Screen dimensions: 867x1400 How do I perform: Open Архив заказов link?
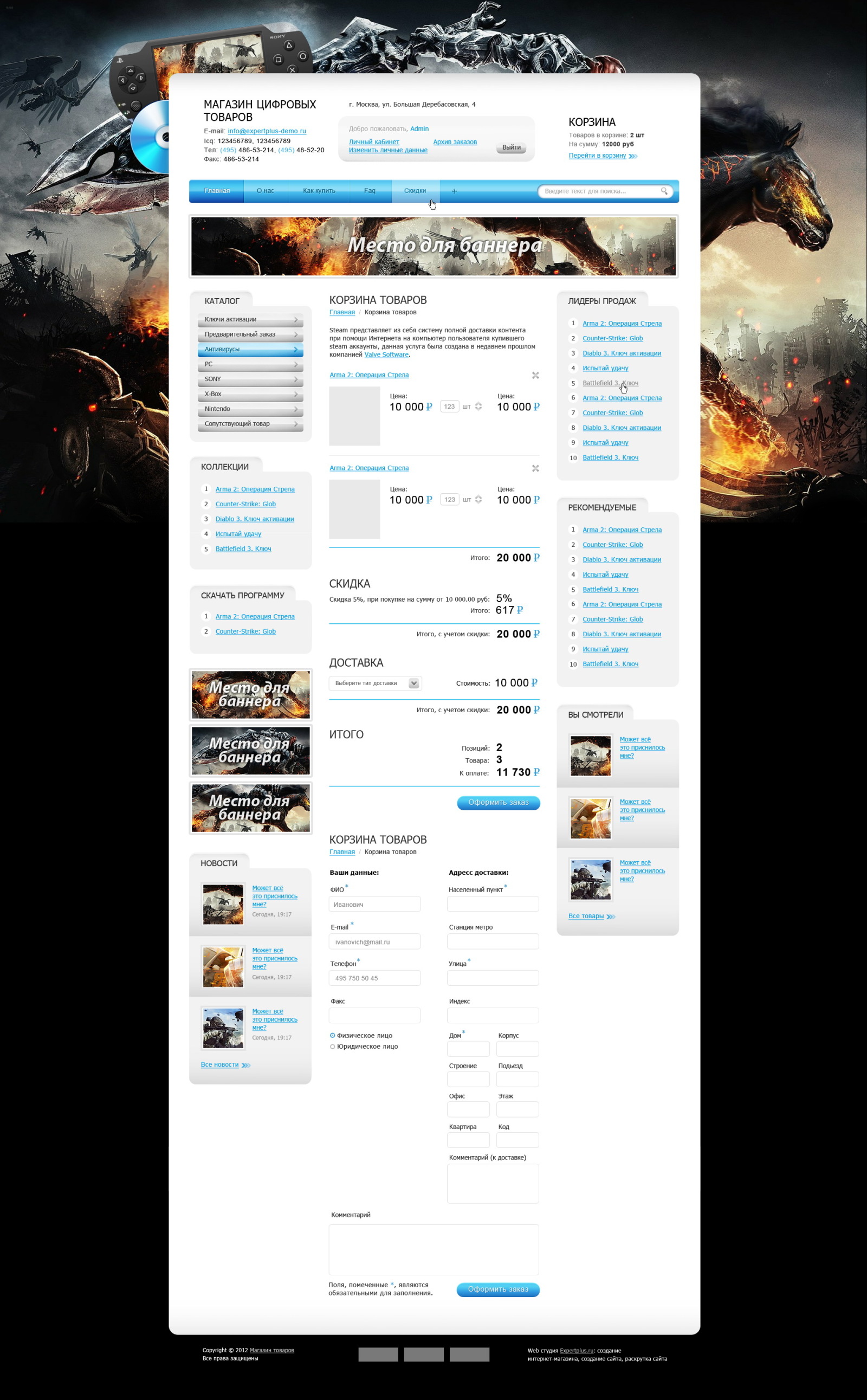[x=455, y=141]
